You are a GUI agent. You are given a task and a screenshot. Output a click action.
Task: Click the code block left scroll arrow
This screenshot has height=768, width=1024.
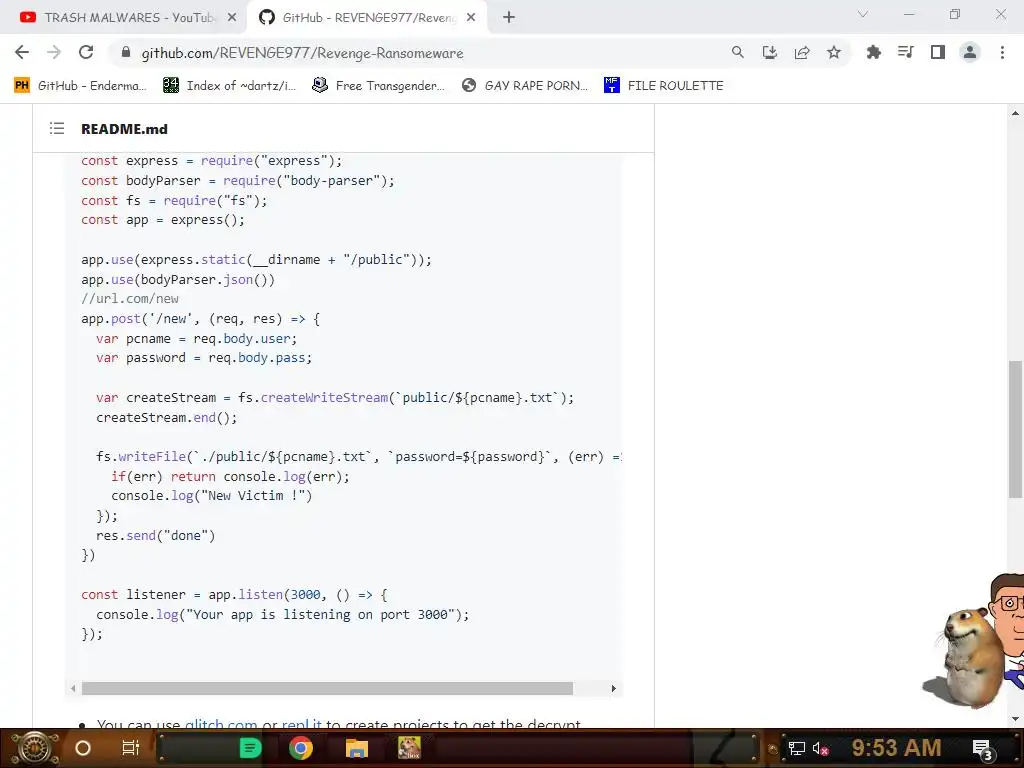73,688
